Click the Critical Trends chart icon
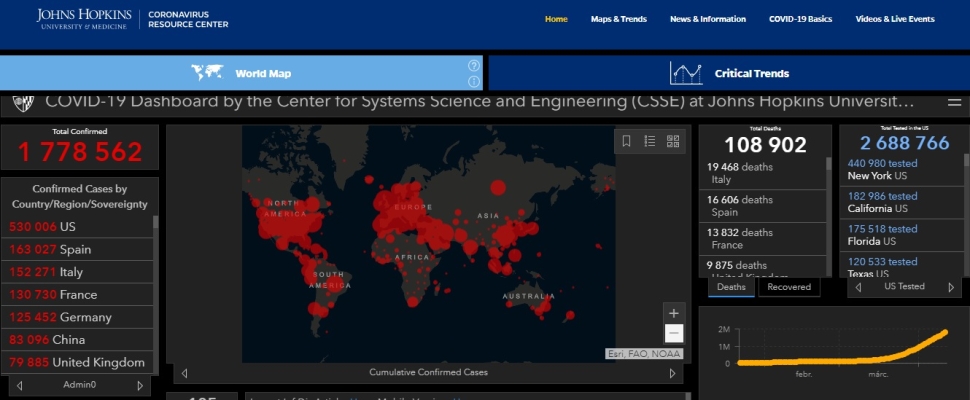970x400 pixels. [685, 73]
